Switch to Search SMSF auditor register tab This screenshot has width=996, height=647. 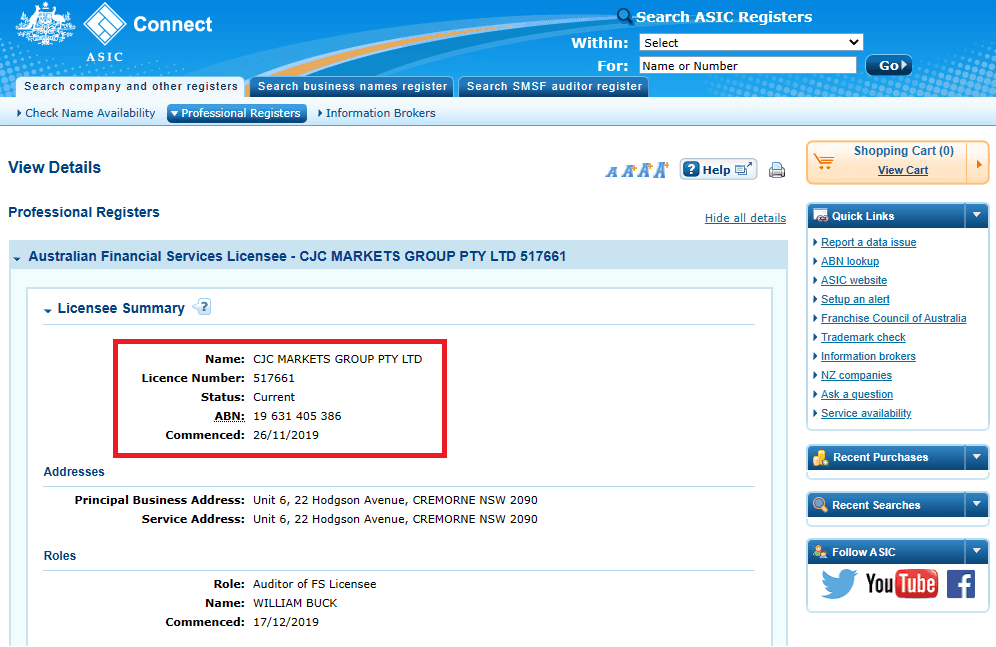(x=554, y=86)
